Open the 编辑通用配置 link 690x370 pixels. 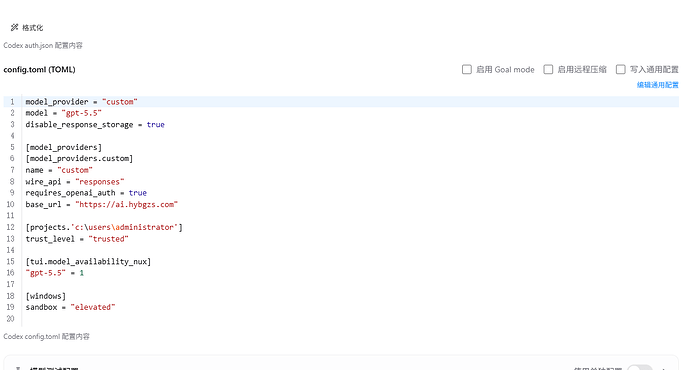coord(657,85)
